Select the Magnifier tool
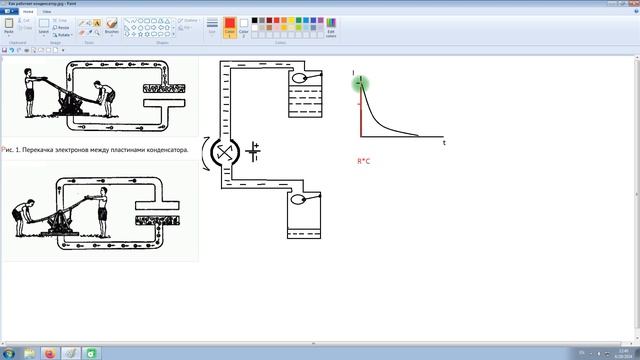Viewport: 640px width, 360px height. (x=97, y=32)
